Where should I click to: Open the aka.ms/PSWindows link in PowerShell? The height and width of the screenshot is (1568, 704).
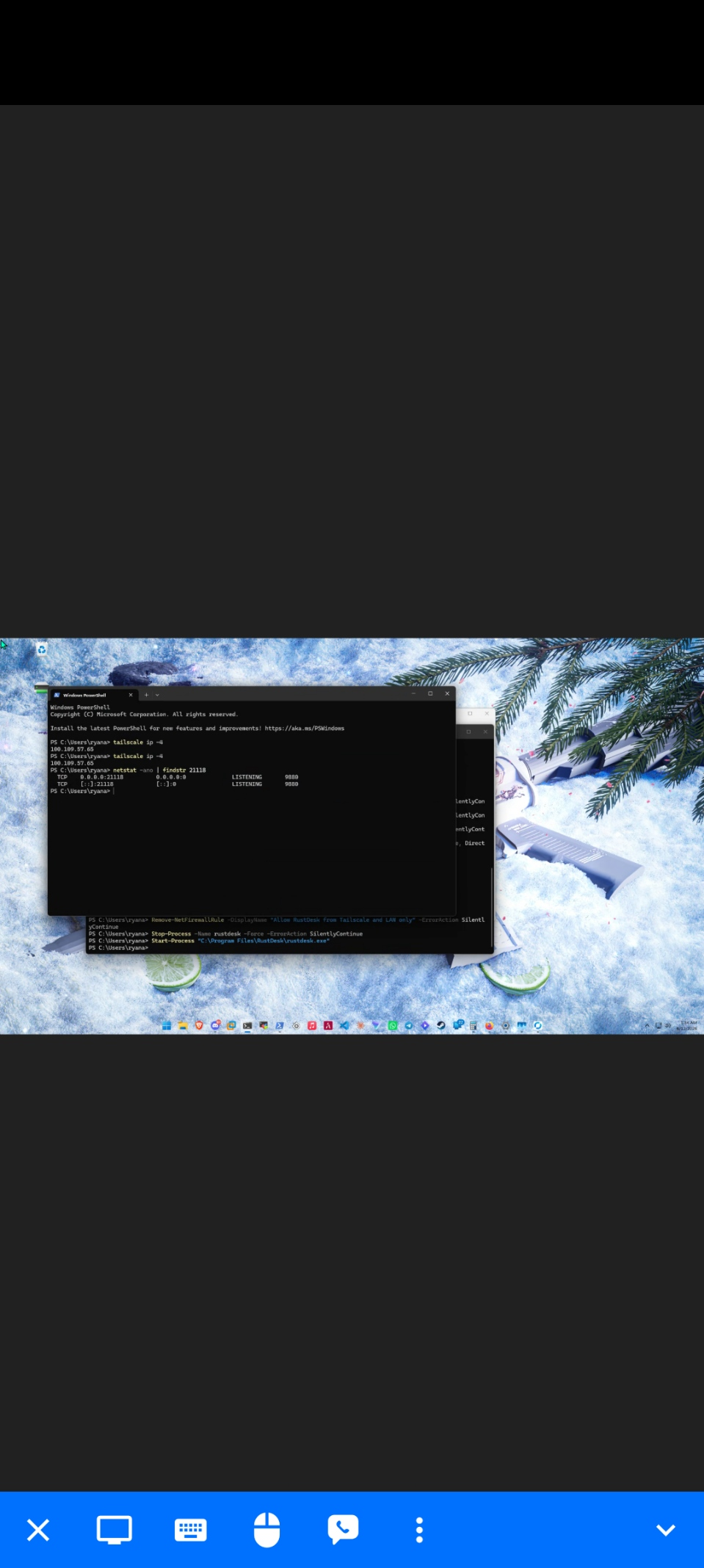305,729
